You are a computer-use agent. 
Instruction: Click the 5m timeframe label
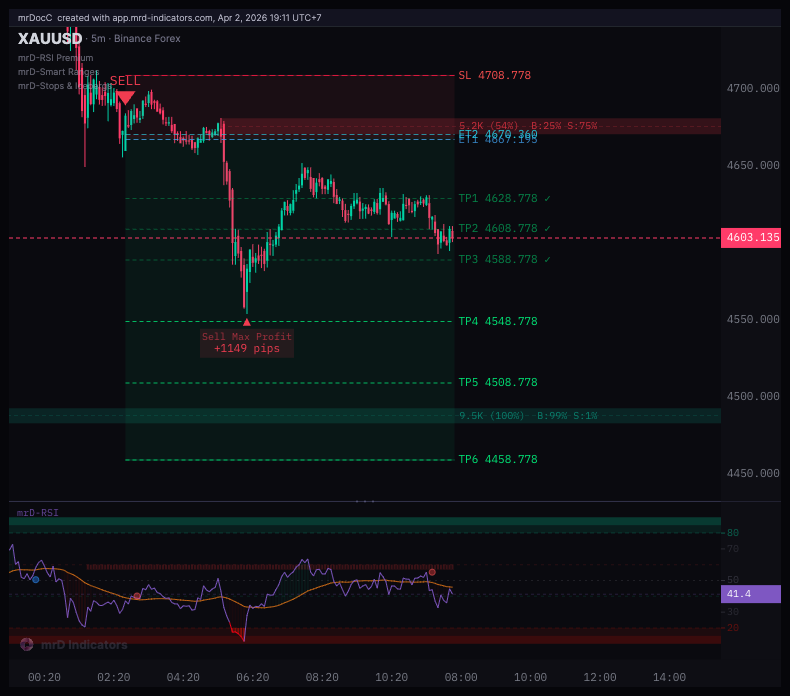pos(98,39)
